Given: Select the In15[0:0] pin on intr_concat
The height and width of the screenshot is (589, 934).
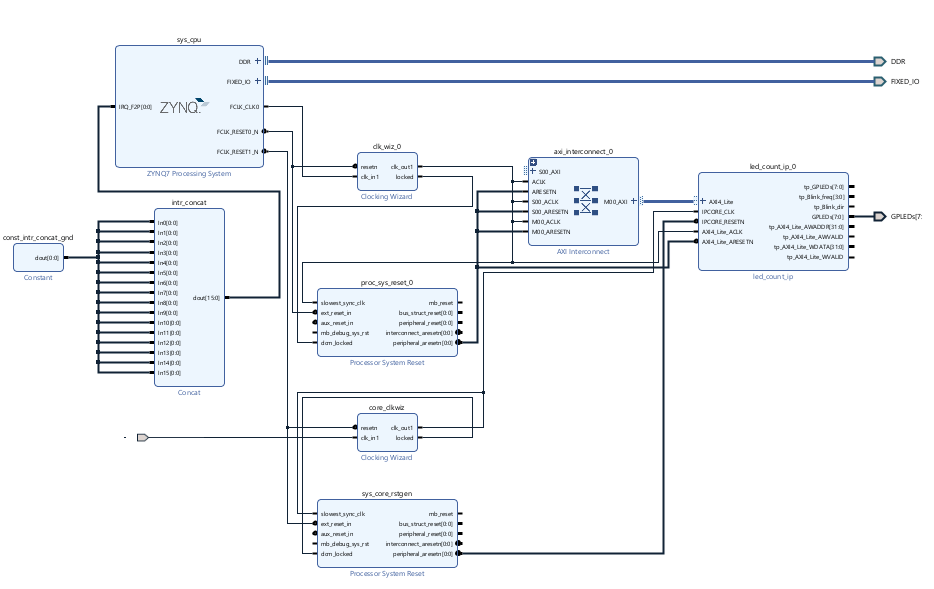Looking at the screenshot, I should pyautogui.click(x=169, y=373).
